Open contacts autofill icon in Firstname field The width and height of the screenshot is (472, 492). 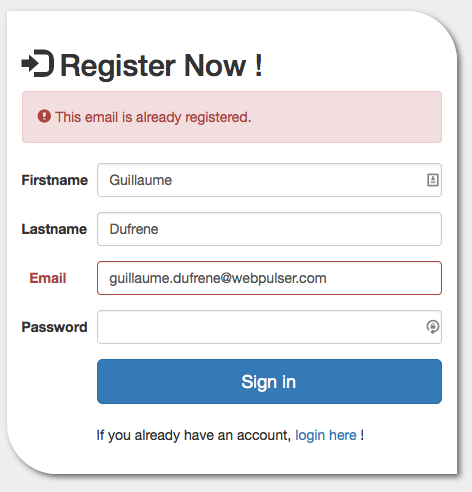pos(433,180)
